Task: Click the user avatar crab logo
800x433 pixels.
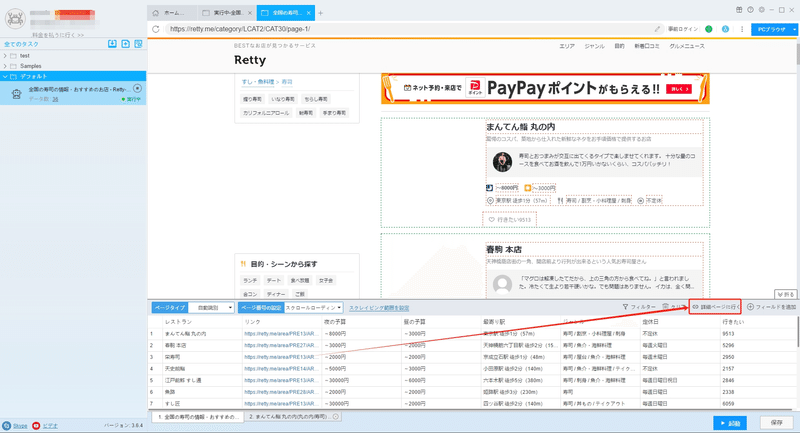Action: [x=15, y=18]
